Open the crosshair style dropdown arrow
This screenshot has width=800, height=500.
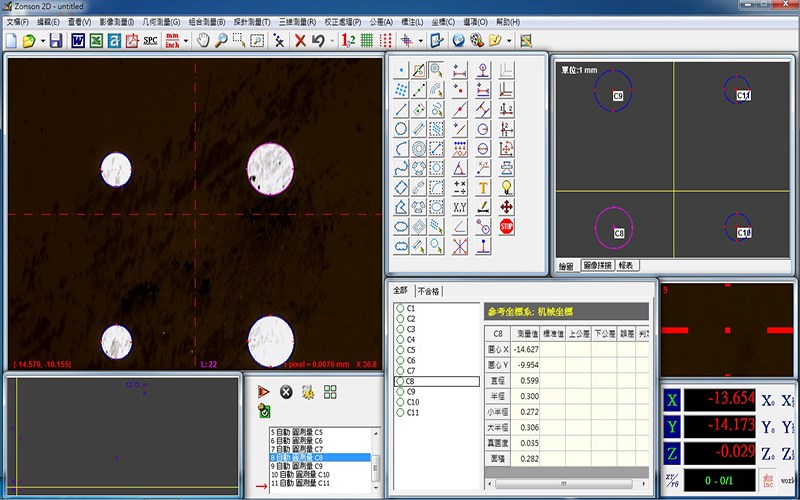pyautogui.click(x=420, y=41)
